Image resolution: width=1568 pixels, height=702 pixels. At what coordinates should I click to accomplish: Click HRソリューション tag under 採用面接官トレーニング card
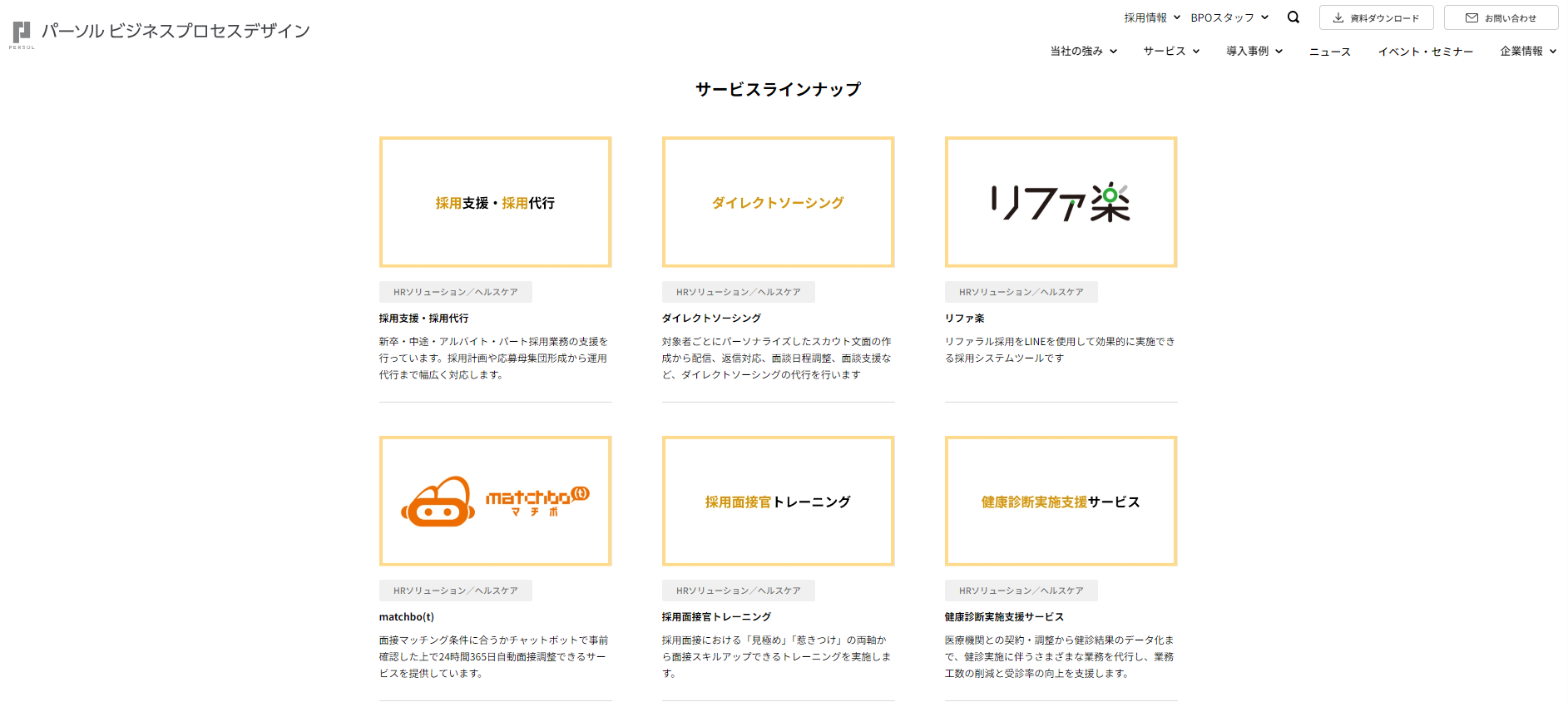coord(739,591)
